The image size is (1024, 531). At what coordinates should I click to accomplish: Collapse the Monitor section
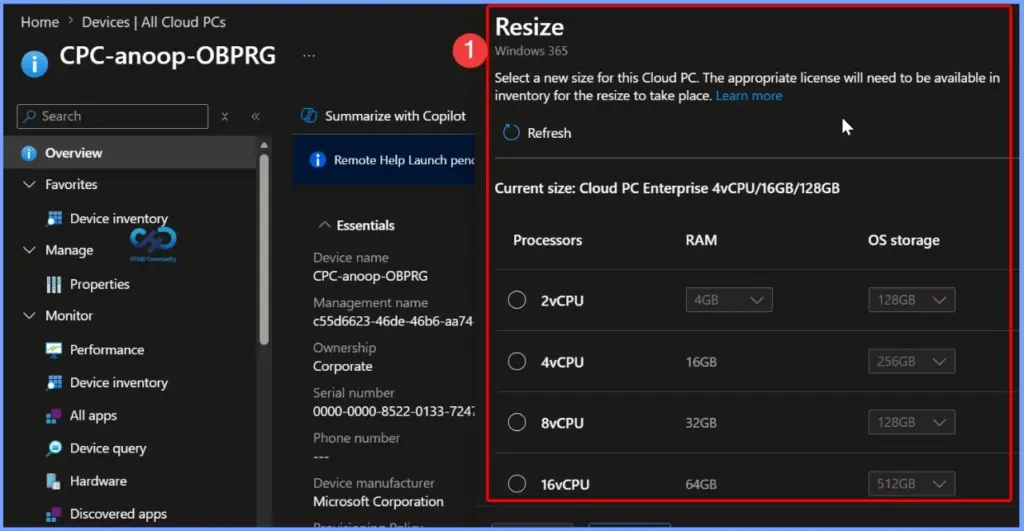pos(29,315)
